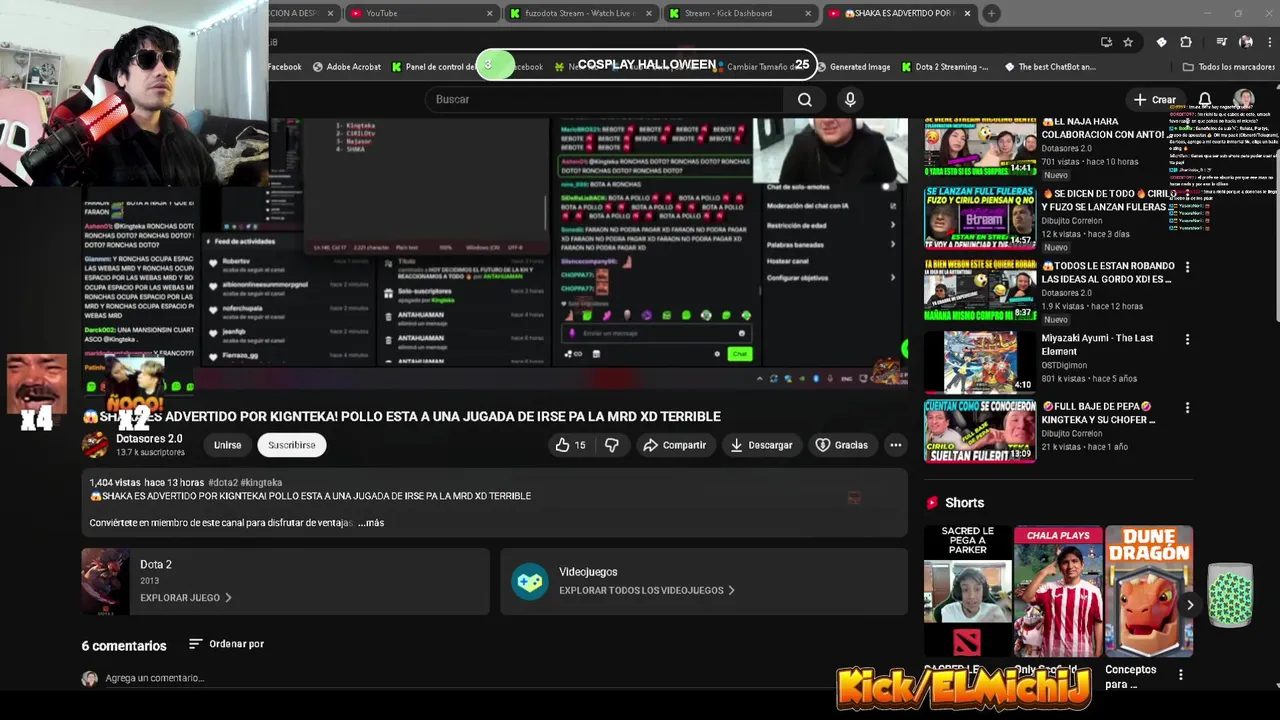1280x720 pixels.
Task: Open the Adobe Acrobat bookmark
Action: pyautogui.click(x=346, y=67)
